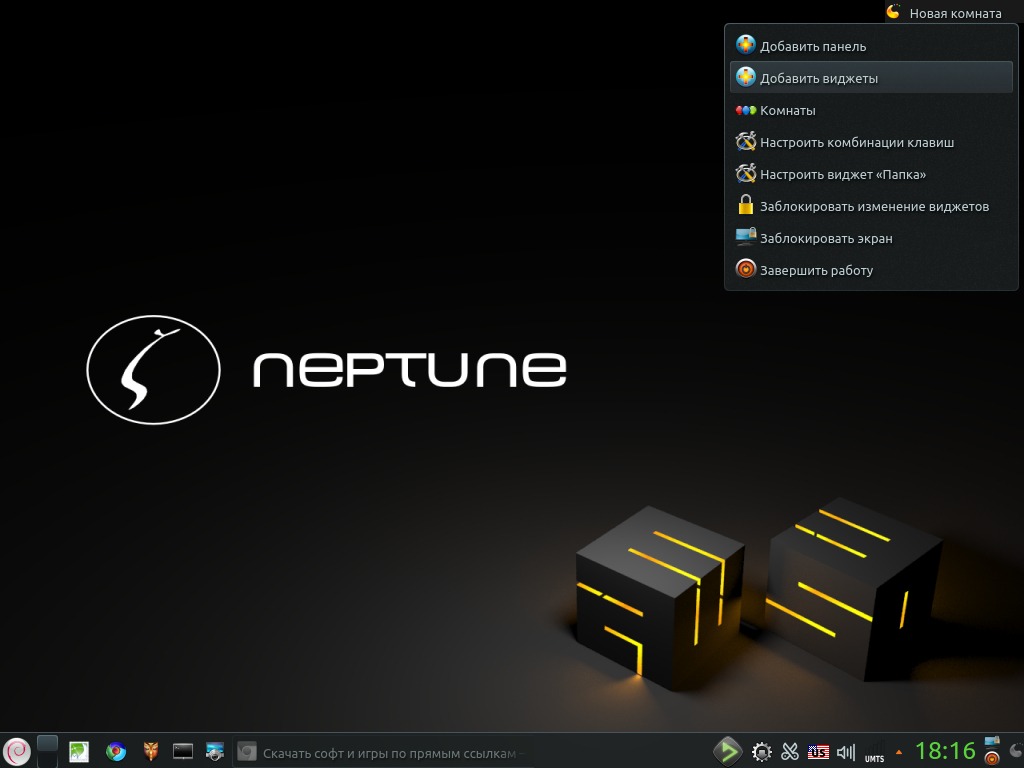This screenshot has height=768, width=1024.
Task: Switch keyboard layout via the US flag
Action: [x=818, y=752]
